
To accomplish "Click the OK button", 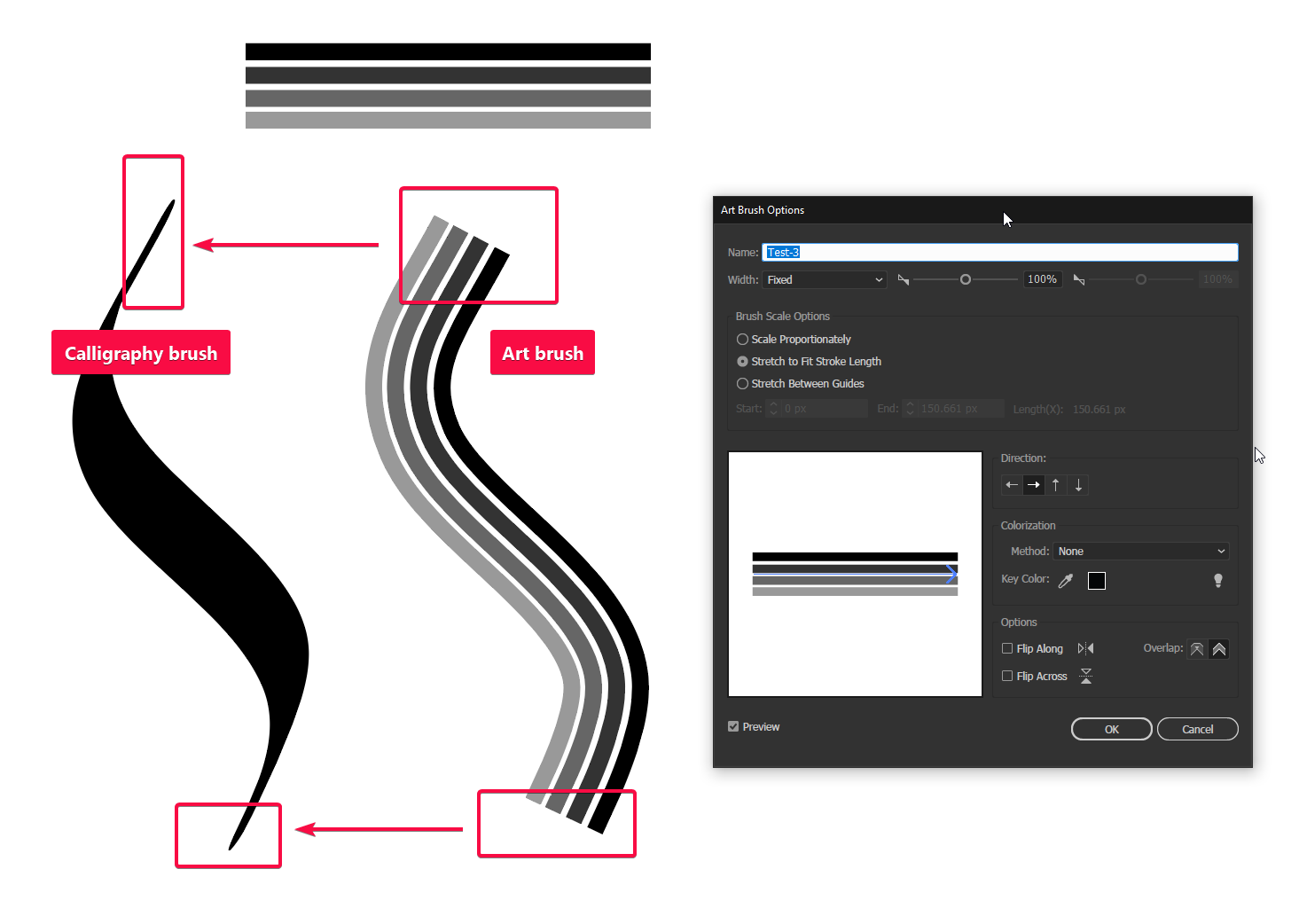I will 1111,729.
